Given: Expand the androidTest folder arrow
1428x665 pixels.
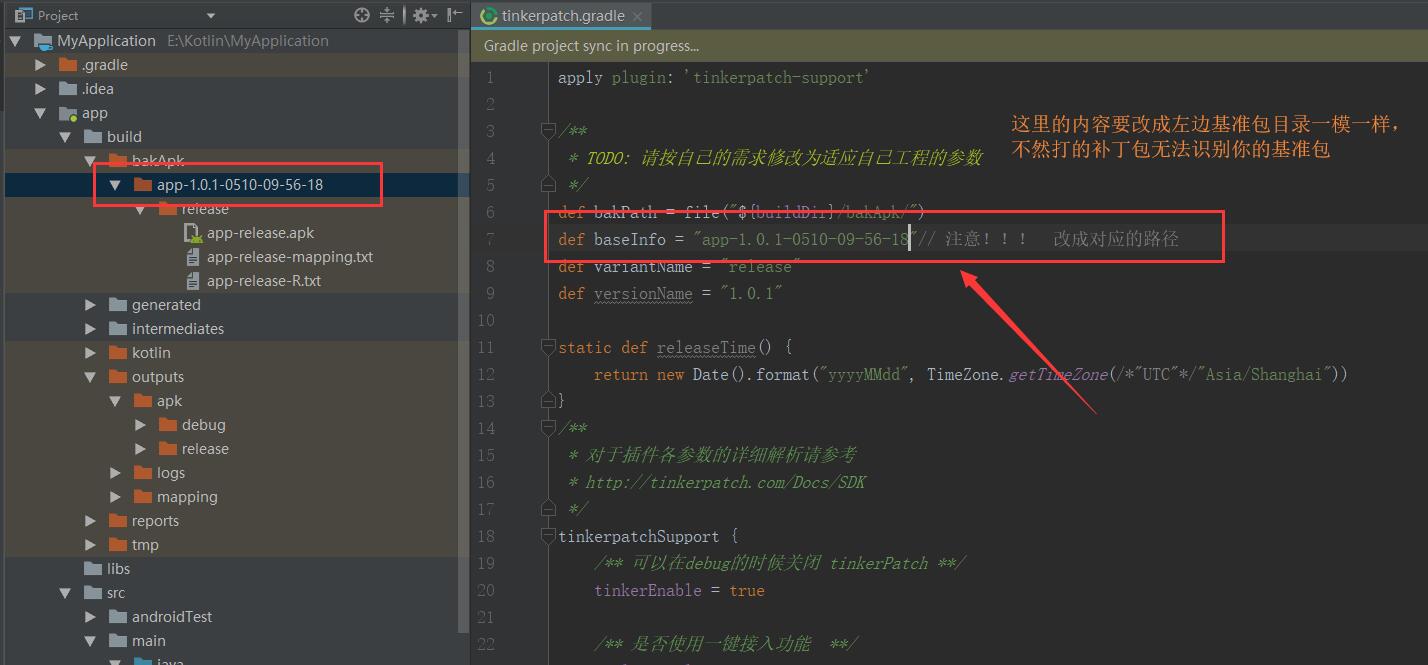Looking at the screenshot, I should tap(90, 617).
